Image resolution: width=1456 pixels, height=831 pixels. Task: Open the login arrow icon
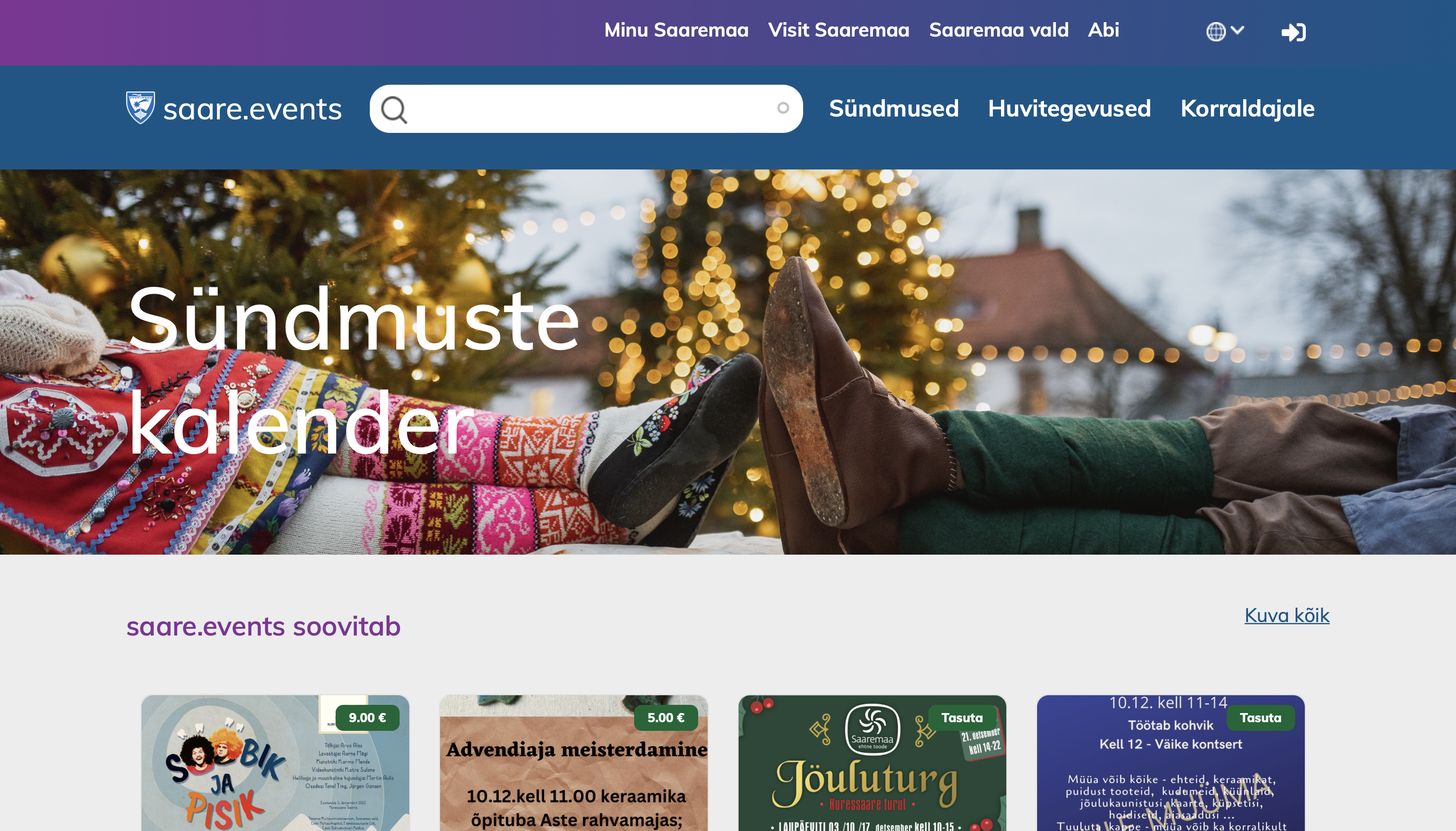click(1293, 32)
